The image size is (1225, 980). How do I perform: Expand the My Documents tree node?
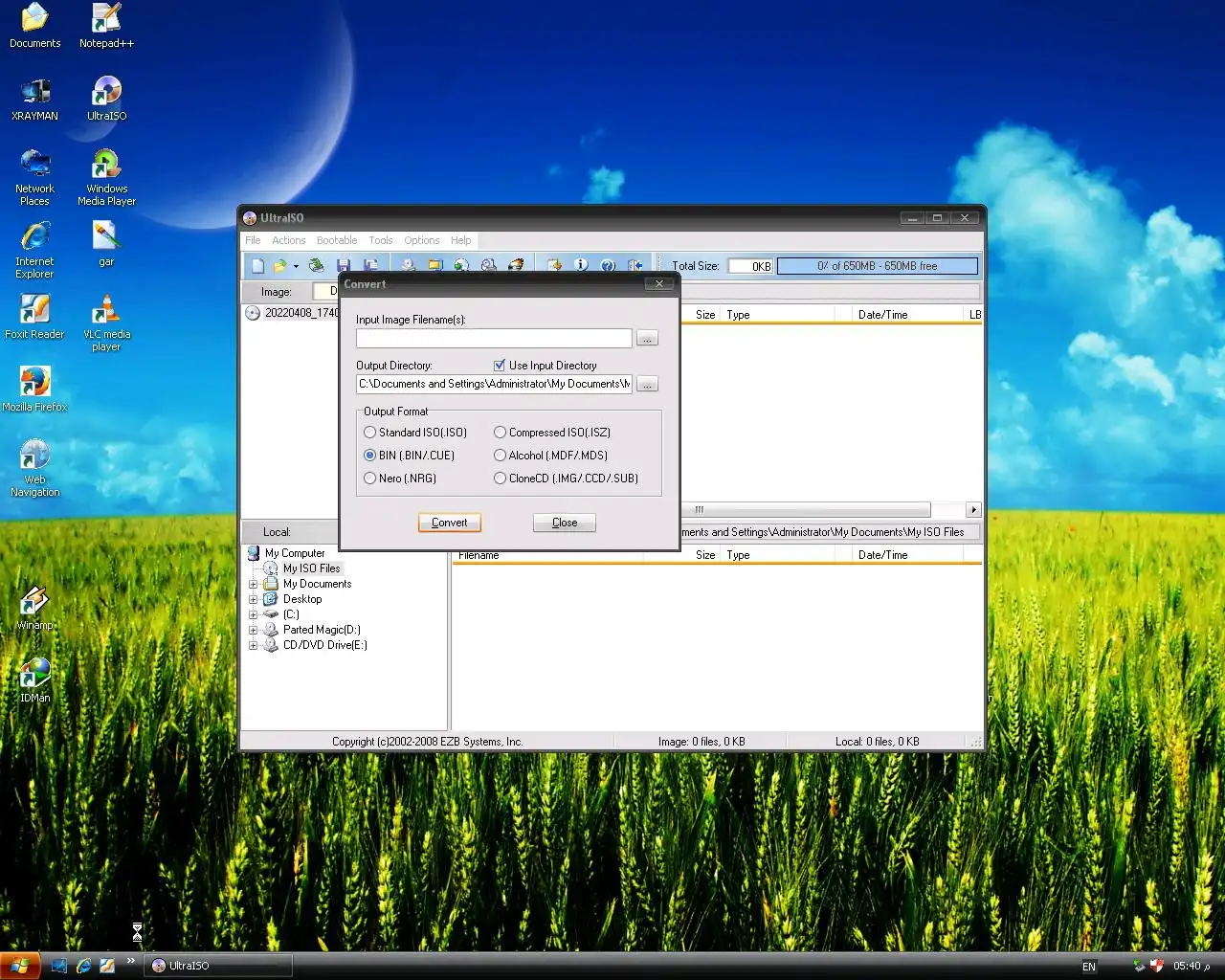(253, 584)
